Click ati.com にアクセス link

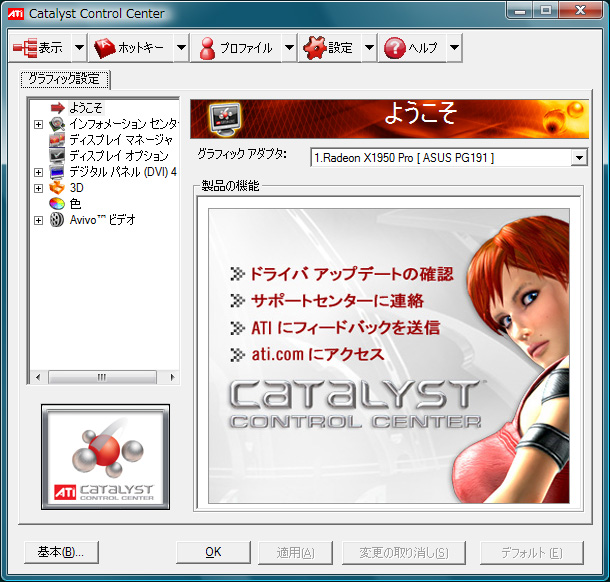[318, 354]
